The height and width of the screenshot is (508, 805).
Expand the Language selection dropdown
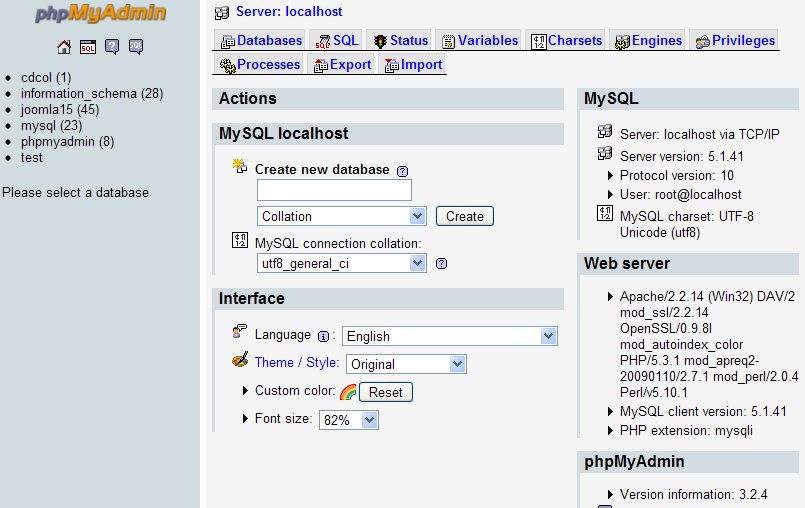tap(450, 336)
